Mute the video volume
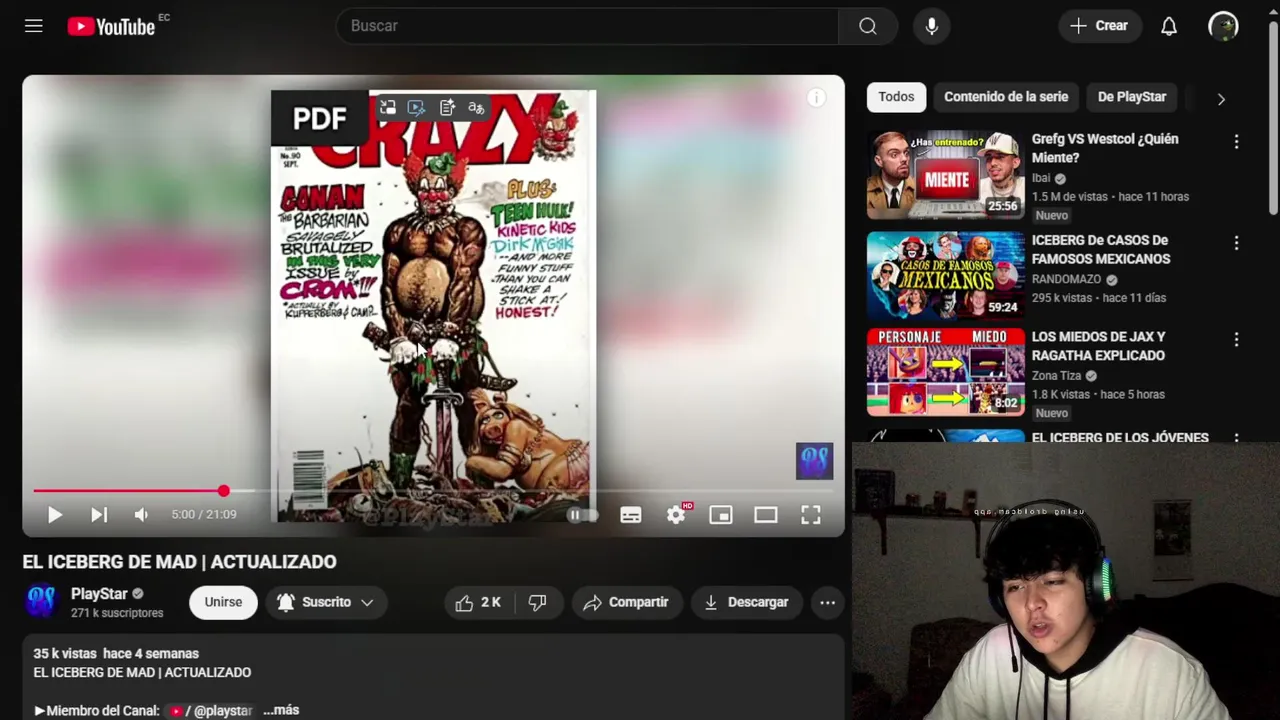Screen dimensions: 1280x720 tap(141, 514)
